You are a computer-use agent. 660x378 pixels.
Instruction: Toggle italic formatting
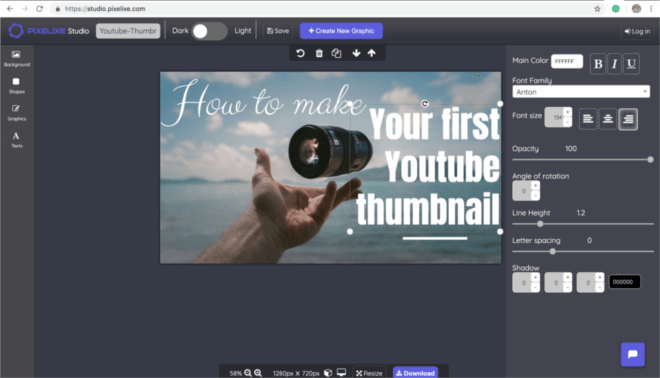point(615,64)
